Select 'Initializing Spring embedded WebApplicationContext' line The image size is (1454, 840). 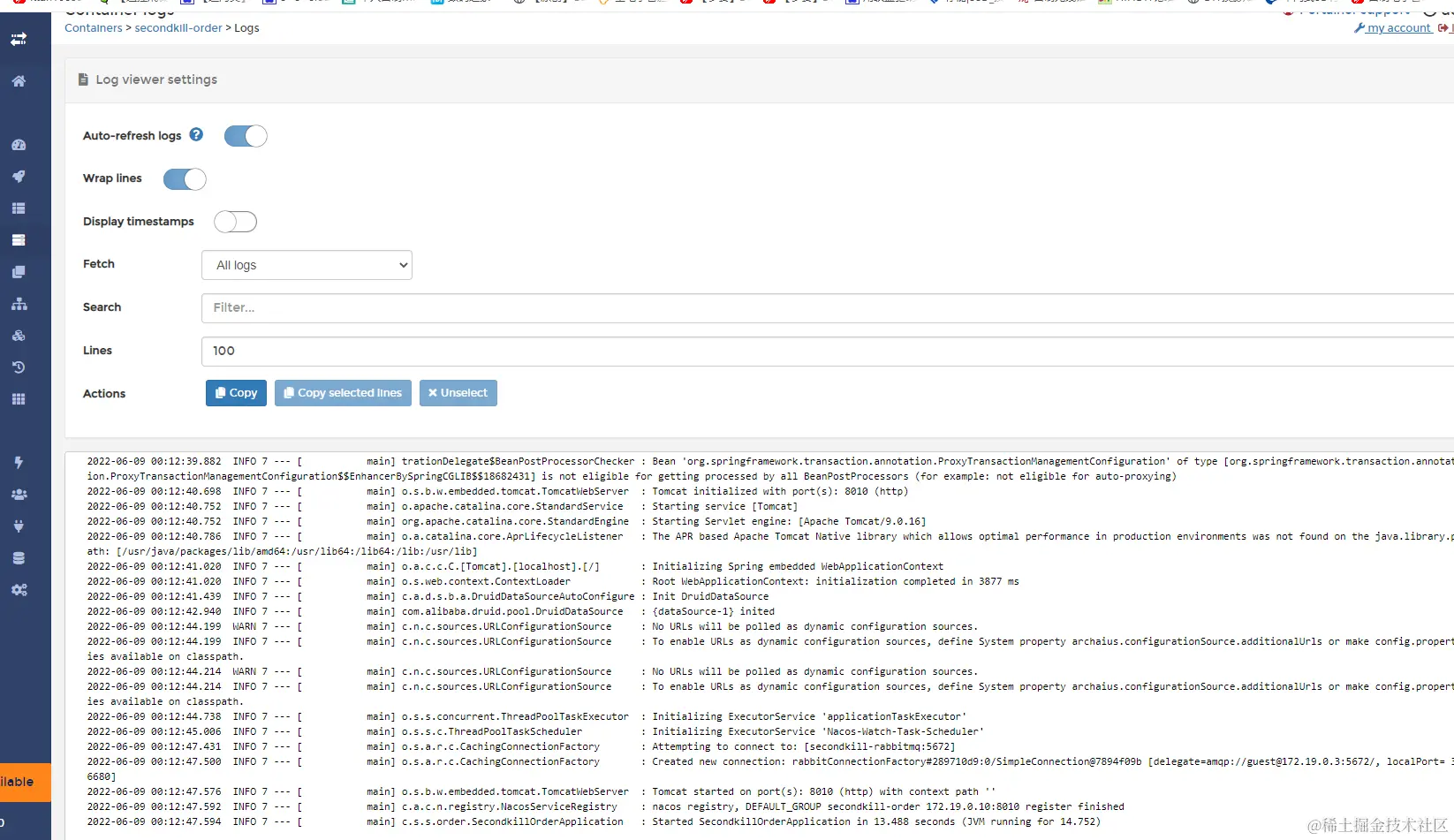pos(515,567)
